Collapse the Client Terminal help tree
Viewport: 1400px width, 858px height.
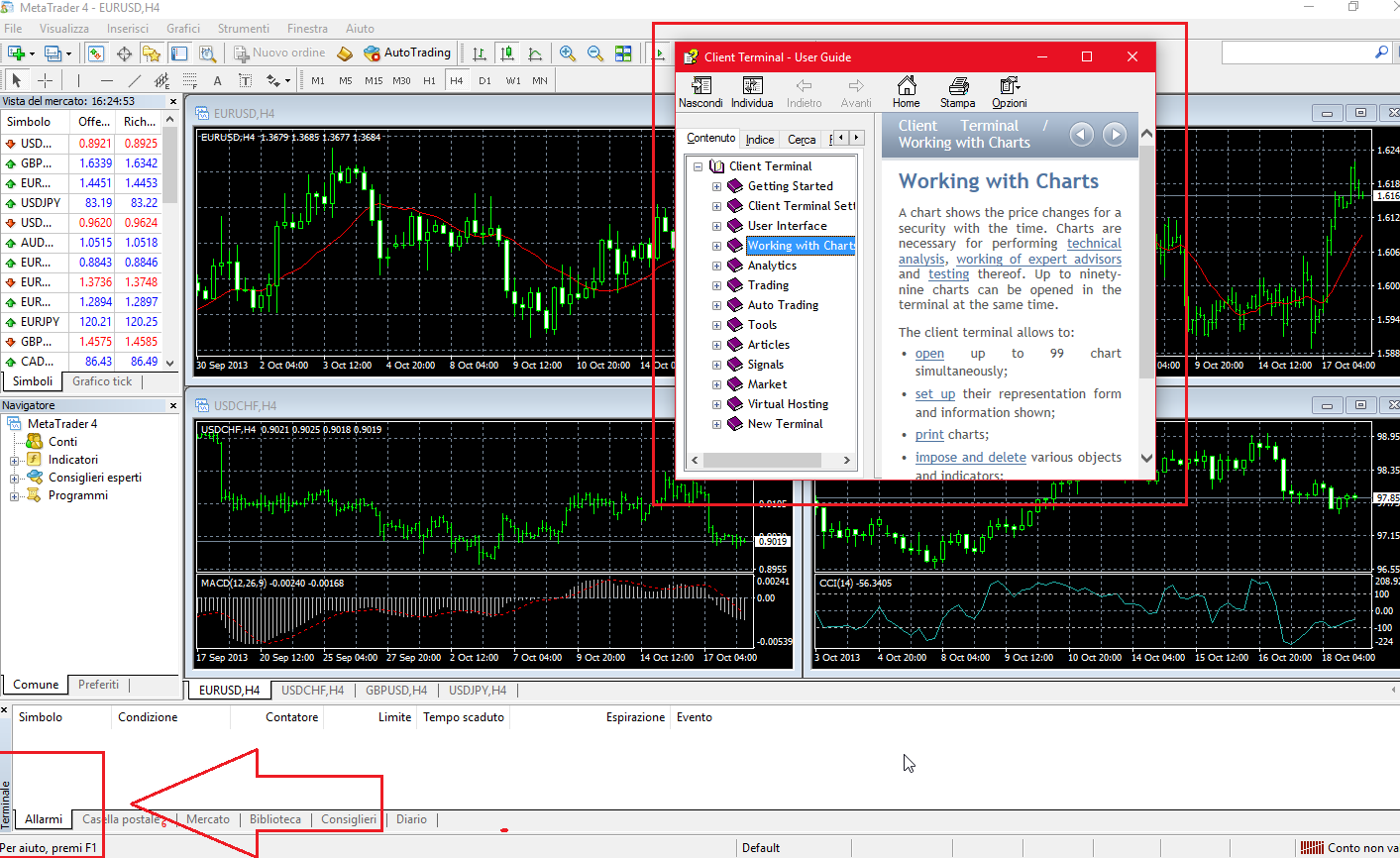(698, 166)
